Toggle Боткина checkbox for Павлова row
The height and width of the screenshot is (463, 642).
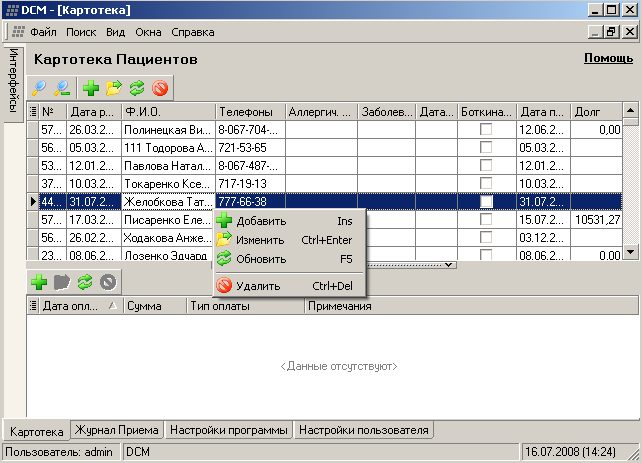pos(486,165)
